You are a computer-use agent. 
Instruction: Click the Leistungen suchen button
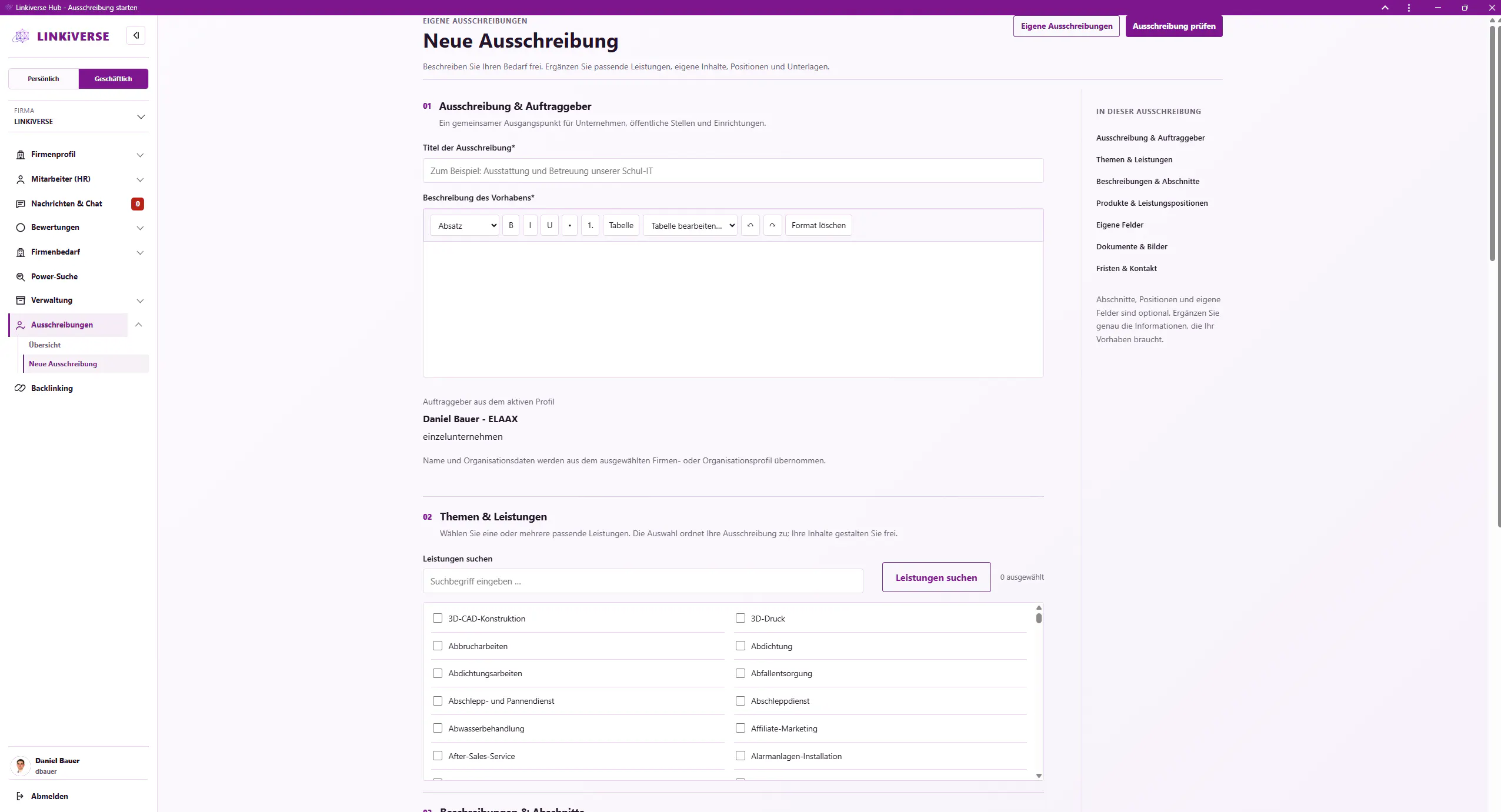pos(936,577)
